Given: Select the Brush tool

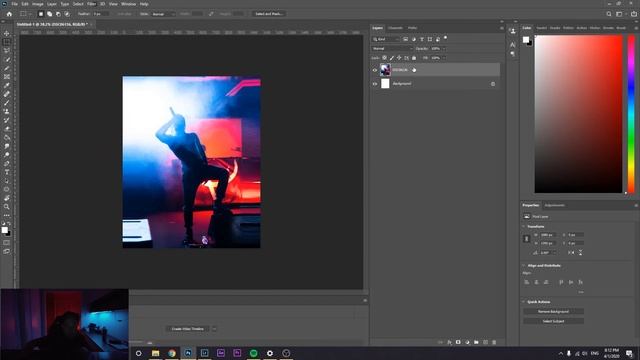Looking at the screenshot, I should 7,102.
